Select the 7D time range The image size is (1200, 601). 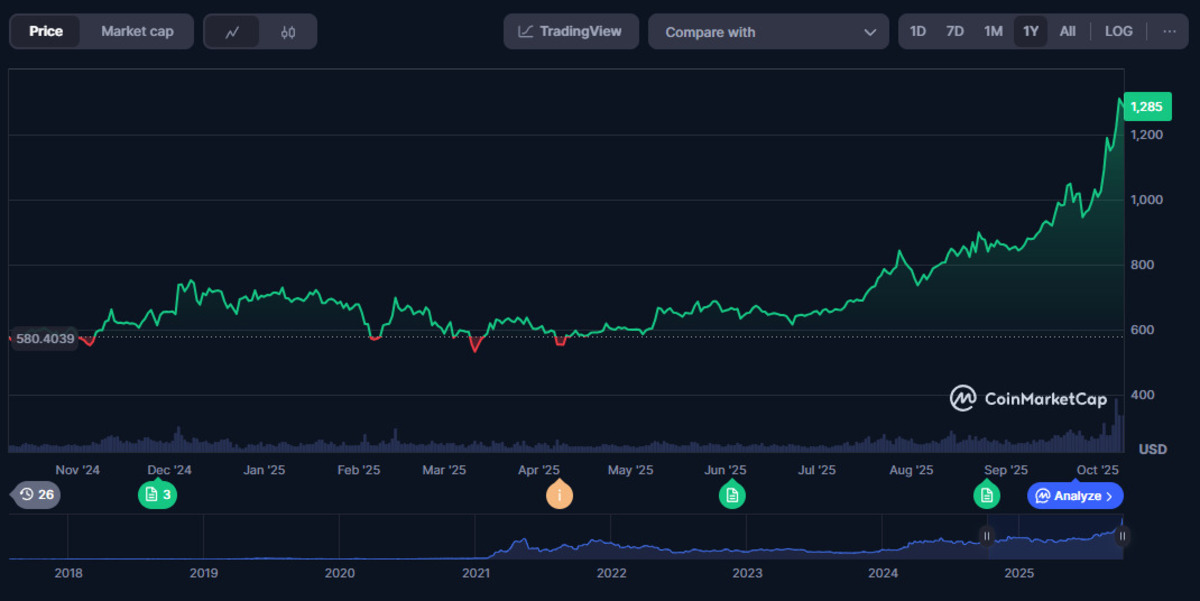click(955, 31)
